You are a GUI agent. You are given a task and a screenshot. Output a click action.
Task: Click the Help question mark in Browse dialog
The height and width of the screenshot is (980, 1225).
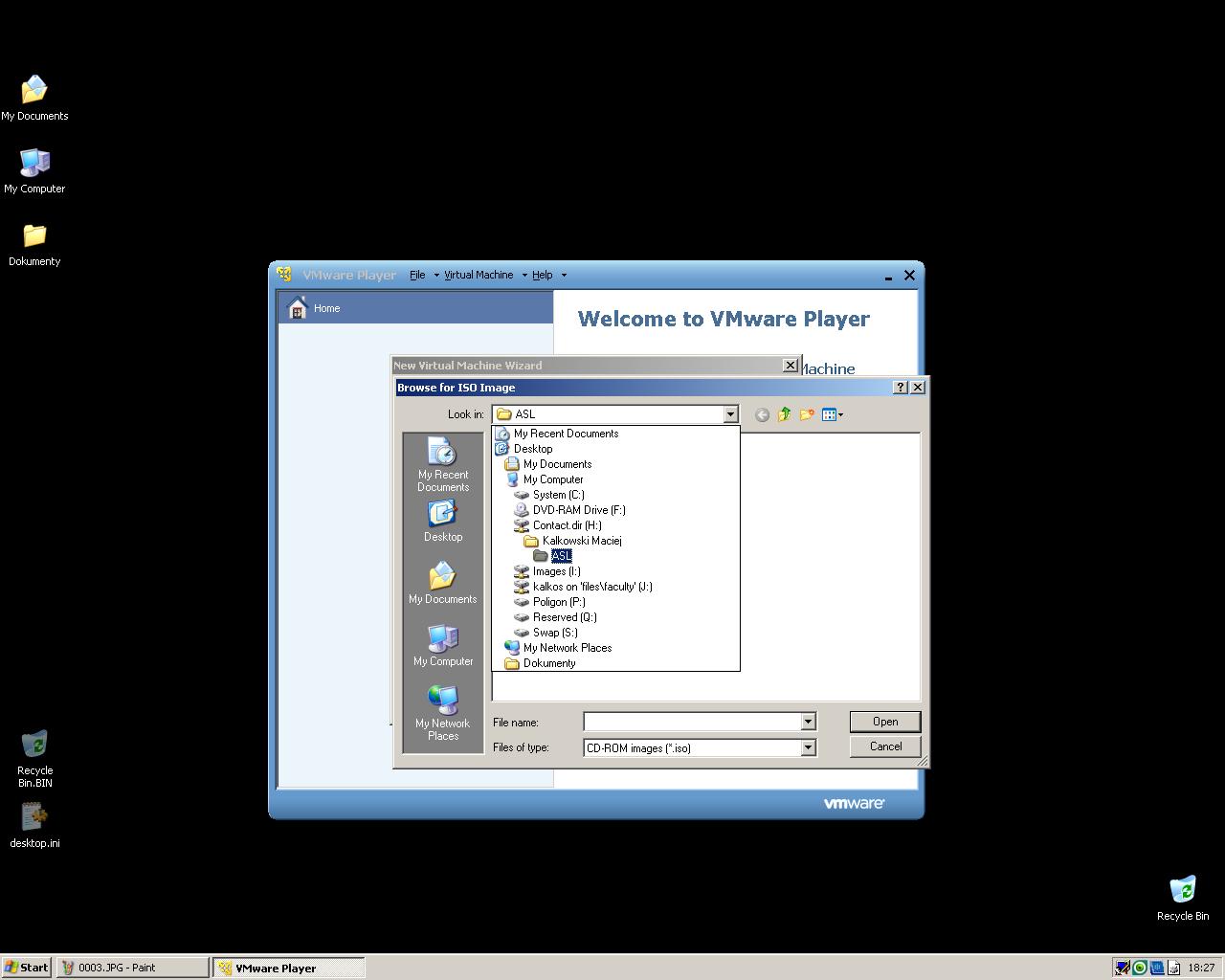900,387
